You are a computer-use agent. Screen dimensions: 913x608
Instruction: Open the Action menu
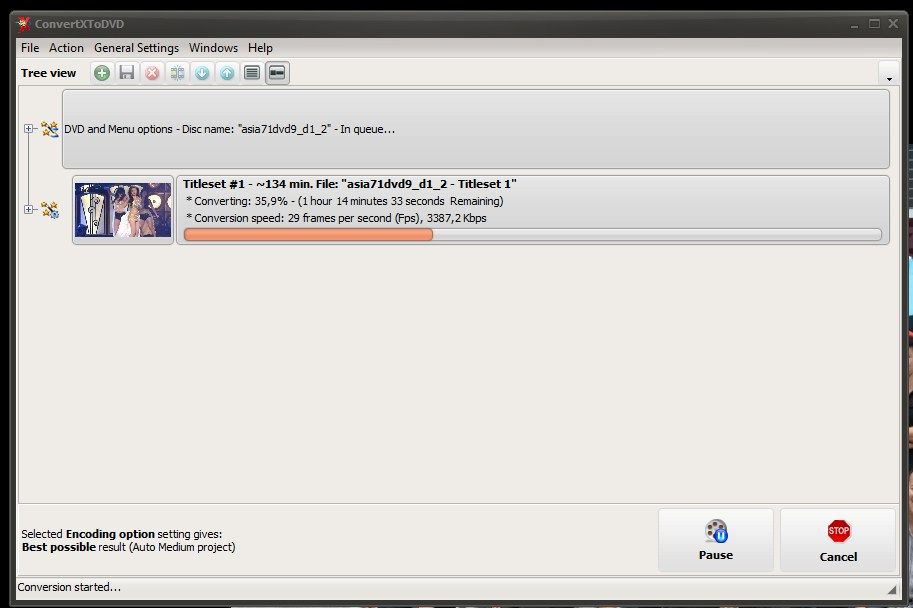66,48
